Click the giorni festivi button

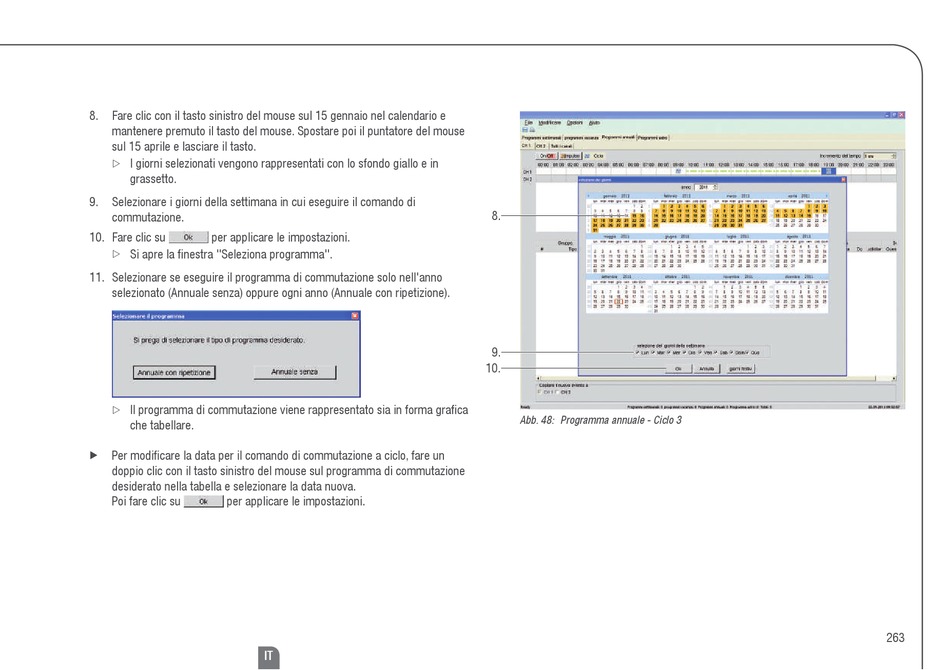click(x=740, y=368)
